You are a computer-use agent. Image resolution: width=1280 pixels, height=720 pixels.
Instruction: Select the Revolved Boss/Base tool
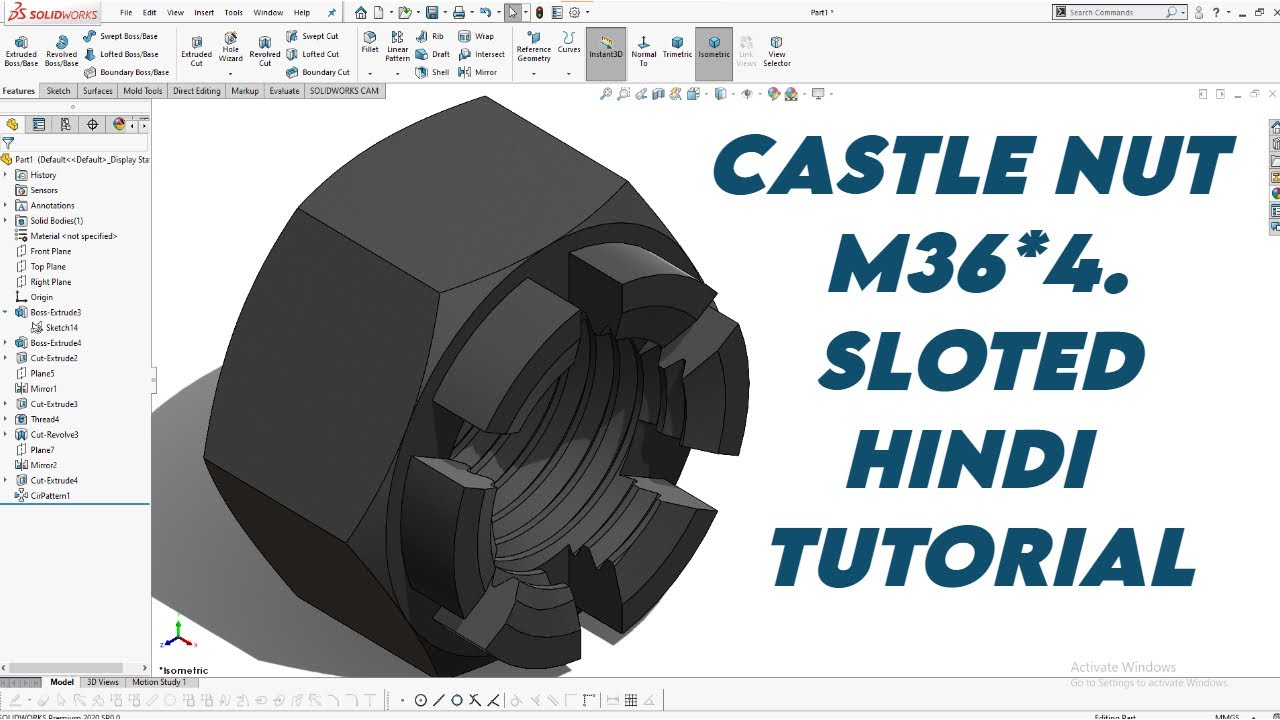[x=61, y=50]
